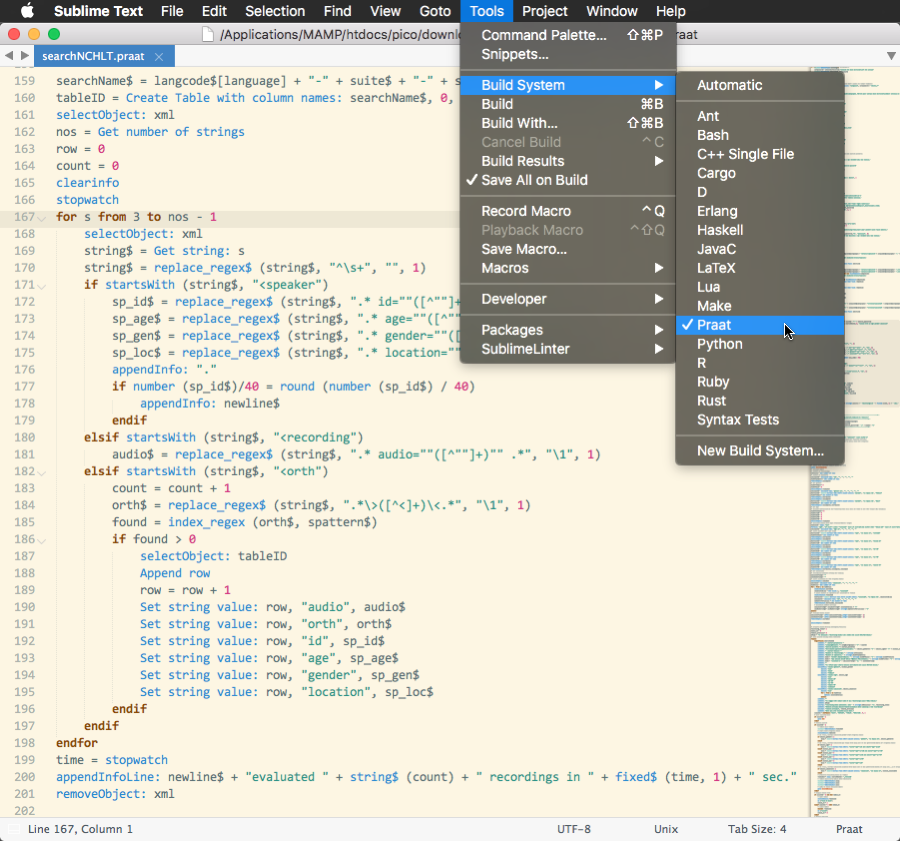Open the SublimeLinter submenu
The width and height of the screenshot is (900, 841).
pyautogui.click(x=568, y=349)
